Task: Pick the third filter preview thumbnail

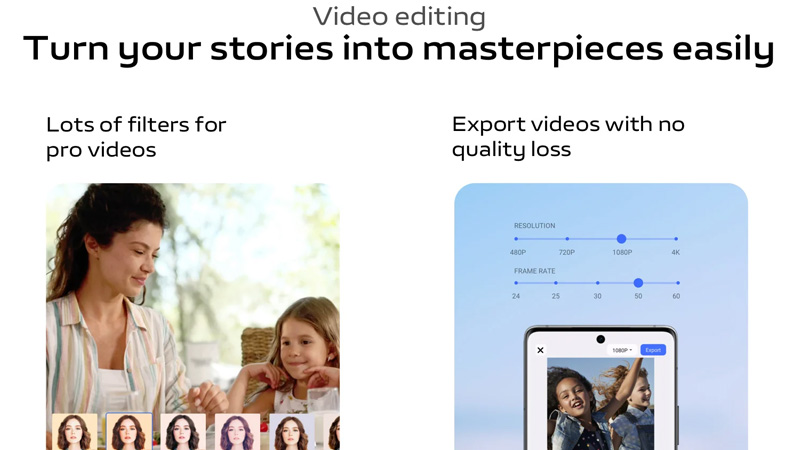Action: click(183, 432)
